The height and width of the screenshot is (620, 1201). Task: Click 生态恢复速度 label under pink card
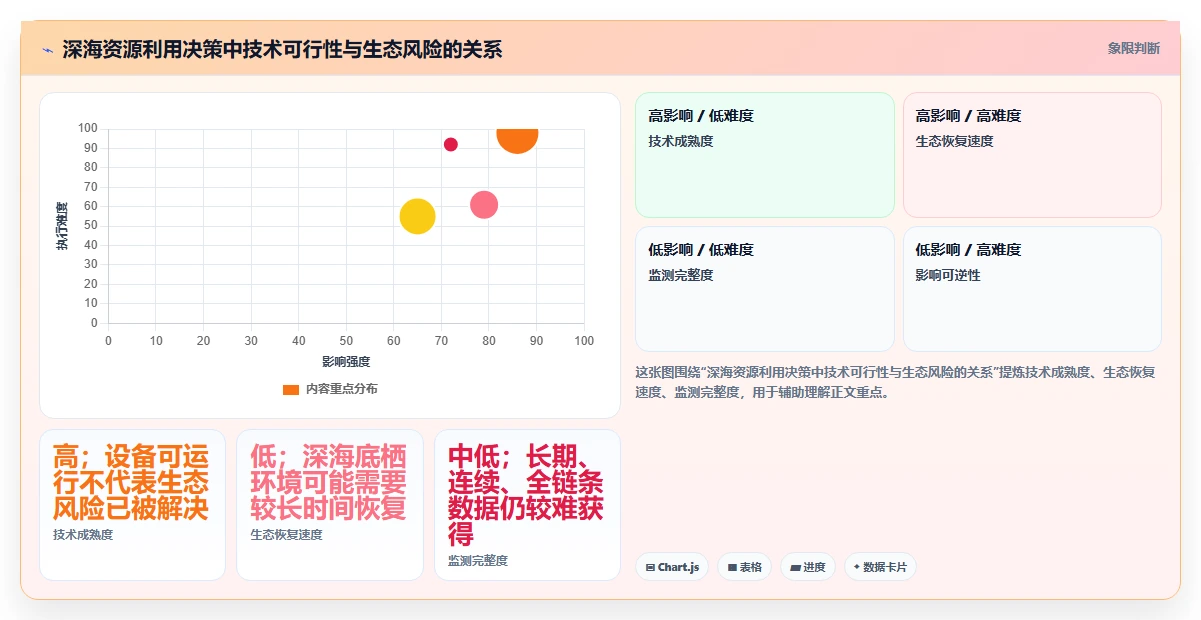(x=287, y=535)
